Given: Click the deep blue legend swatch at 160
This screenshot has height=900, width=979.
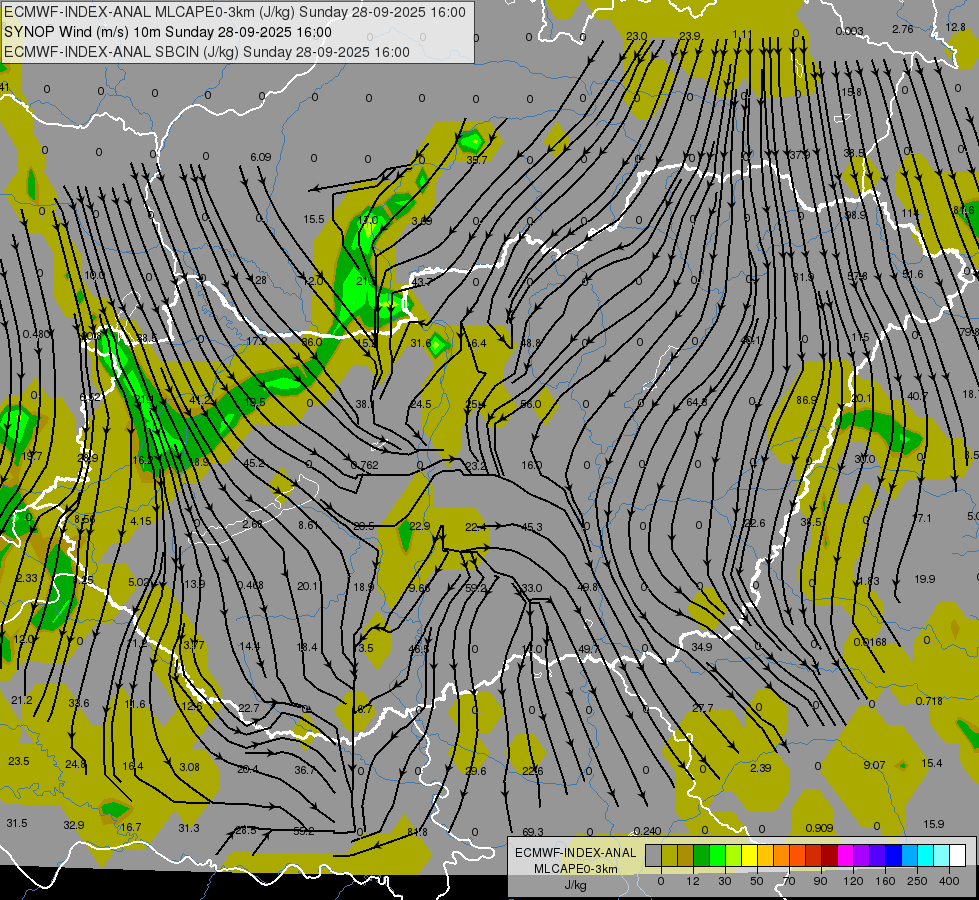Looking at the screenshot, I should 893,856.
